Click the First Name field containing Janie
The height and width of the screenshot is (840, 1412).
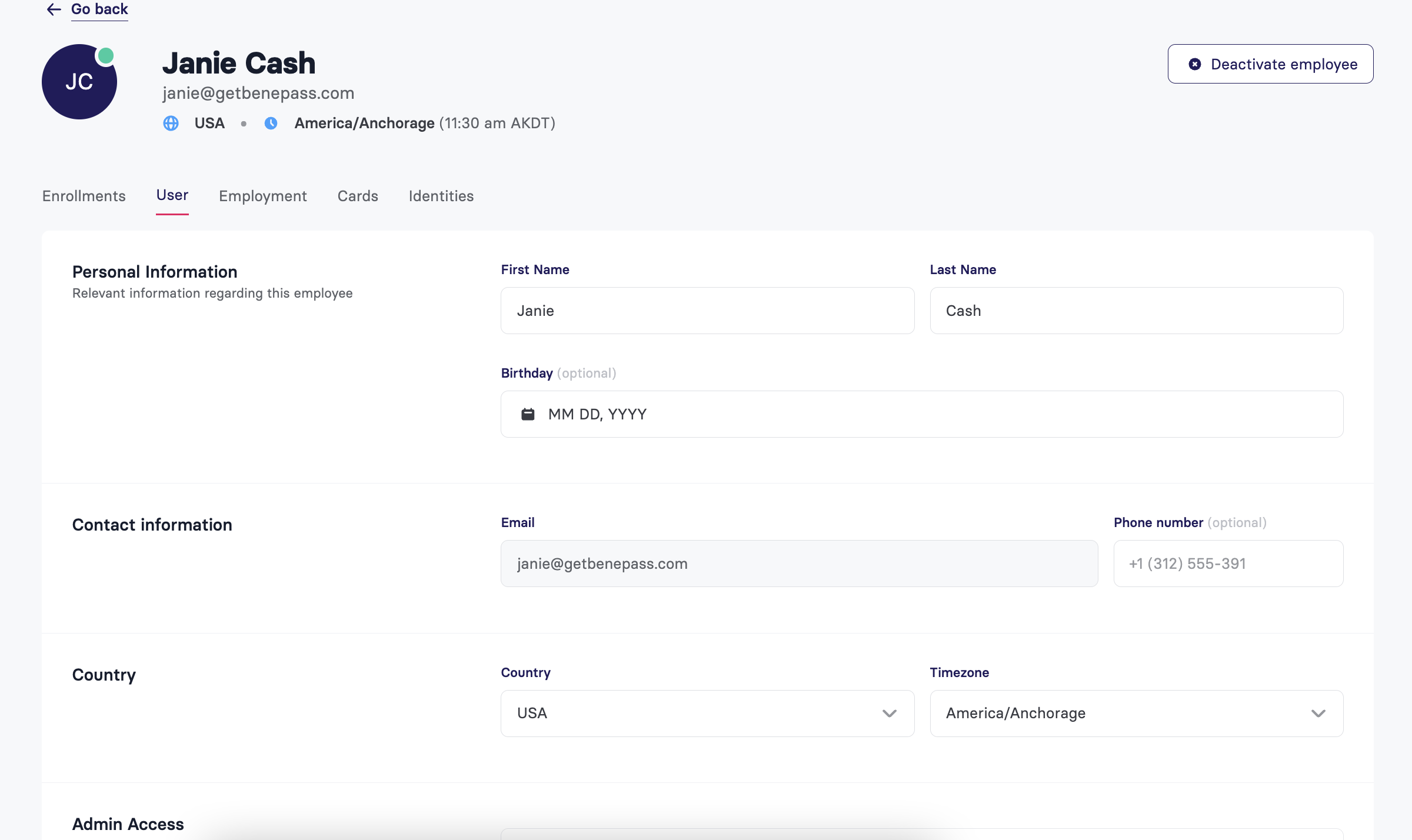click(708, 311)
